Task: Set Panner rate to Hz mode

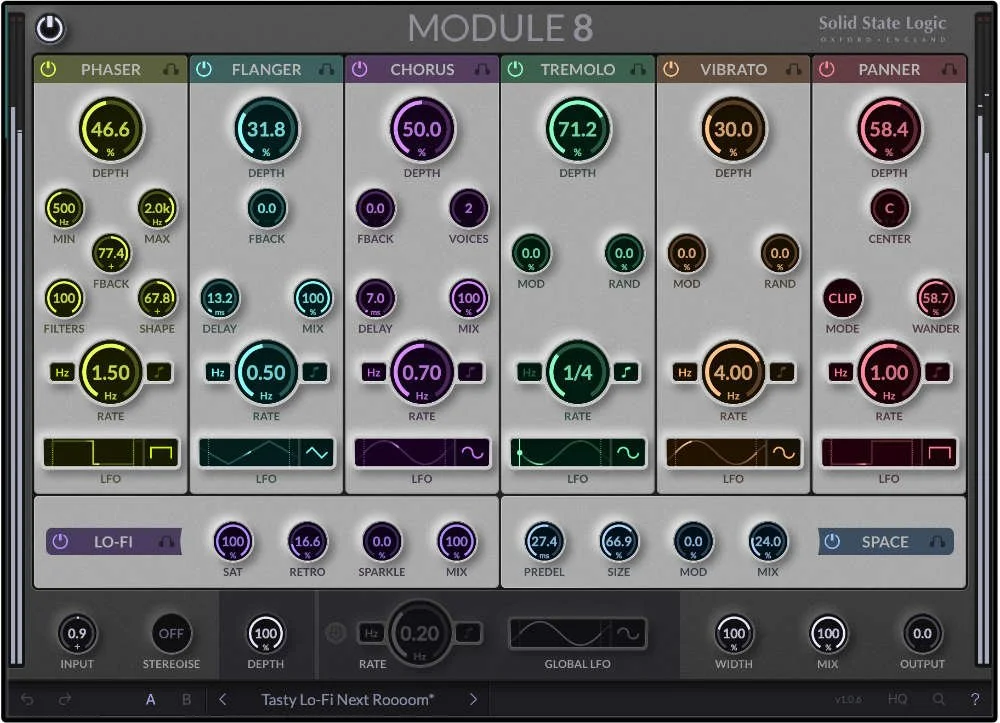Action: click(x=840, y=372)
